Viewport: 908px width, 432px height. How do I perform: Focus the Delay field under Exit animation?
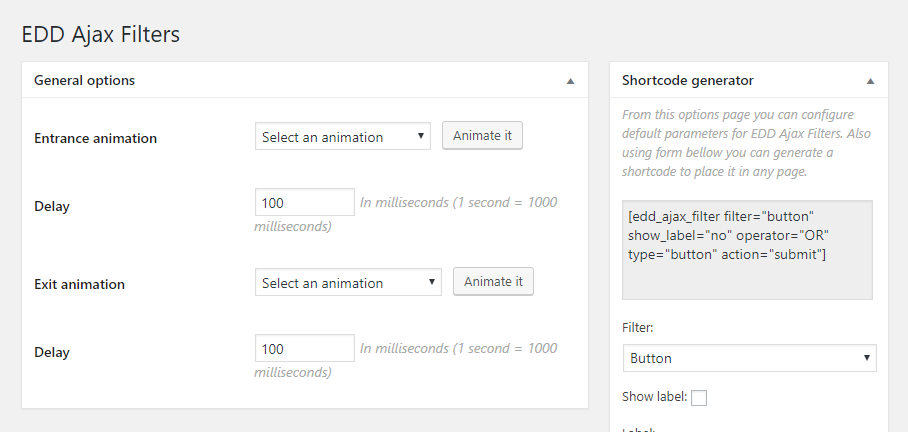coord(305,348)
